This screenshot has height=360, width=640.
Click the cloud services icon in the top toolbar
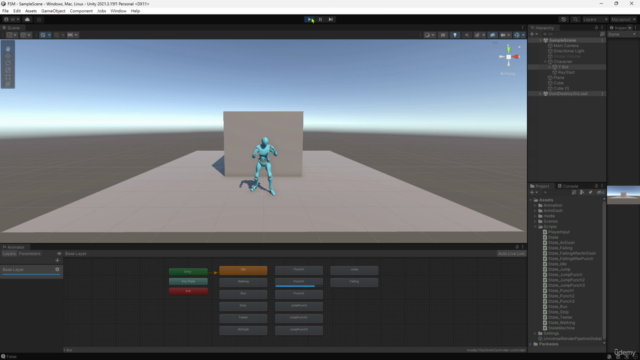27,19
